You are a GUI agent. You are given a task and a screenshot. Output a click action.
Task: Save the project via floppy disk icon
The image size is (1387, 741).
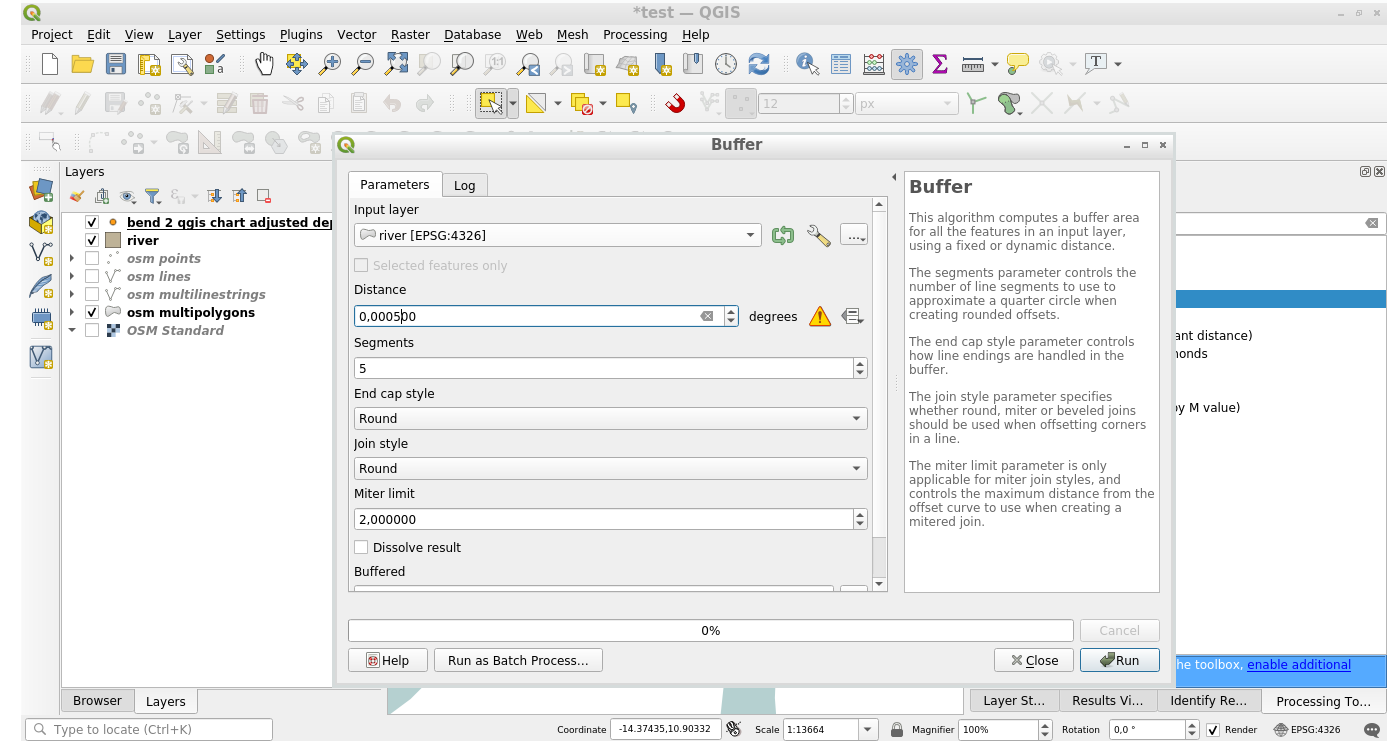pyautogui.click(x=115, y=64)
